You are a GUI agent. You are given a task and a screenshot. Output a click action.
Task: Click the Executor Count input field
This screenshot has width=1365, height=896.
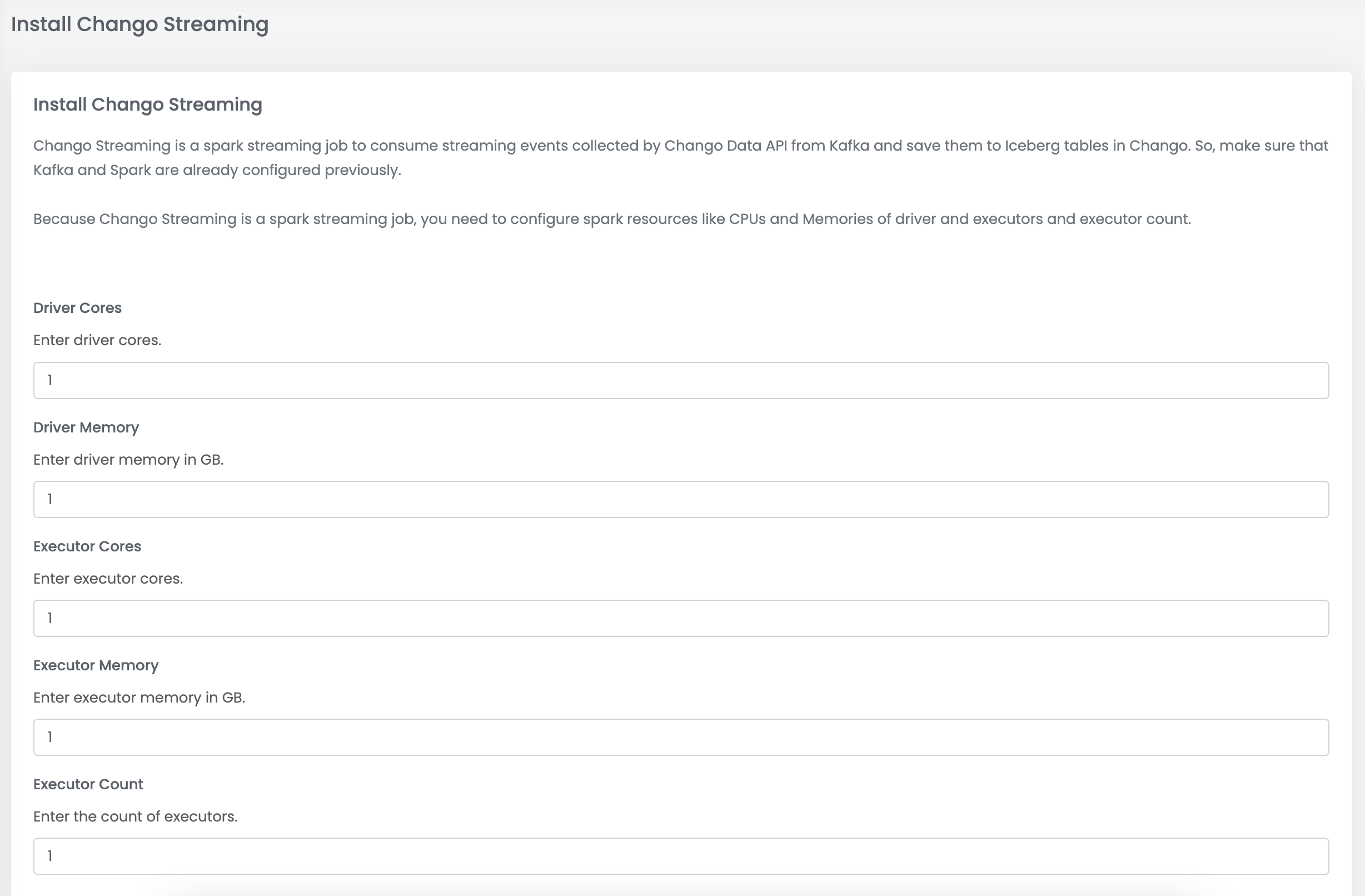tap(681, 857)
